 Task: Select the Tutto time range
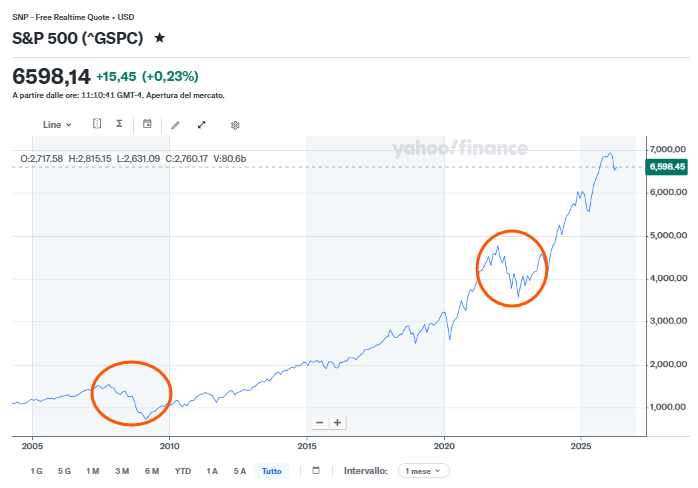click(270, 470)
